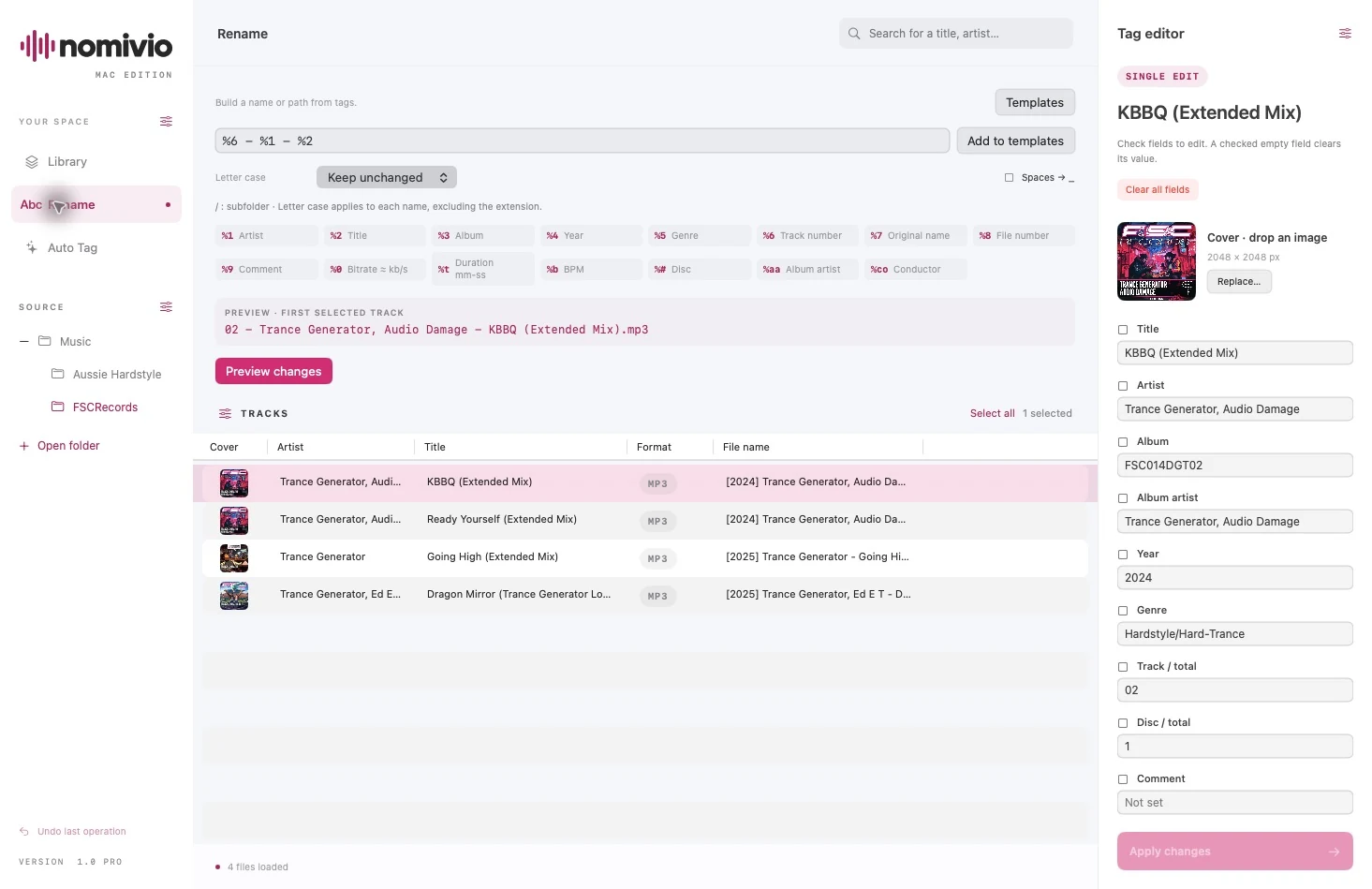Check the Title field checkbox

click(x=1123, y=330)
